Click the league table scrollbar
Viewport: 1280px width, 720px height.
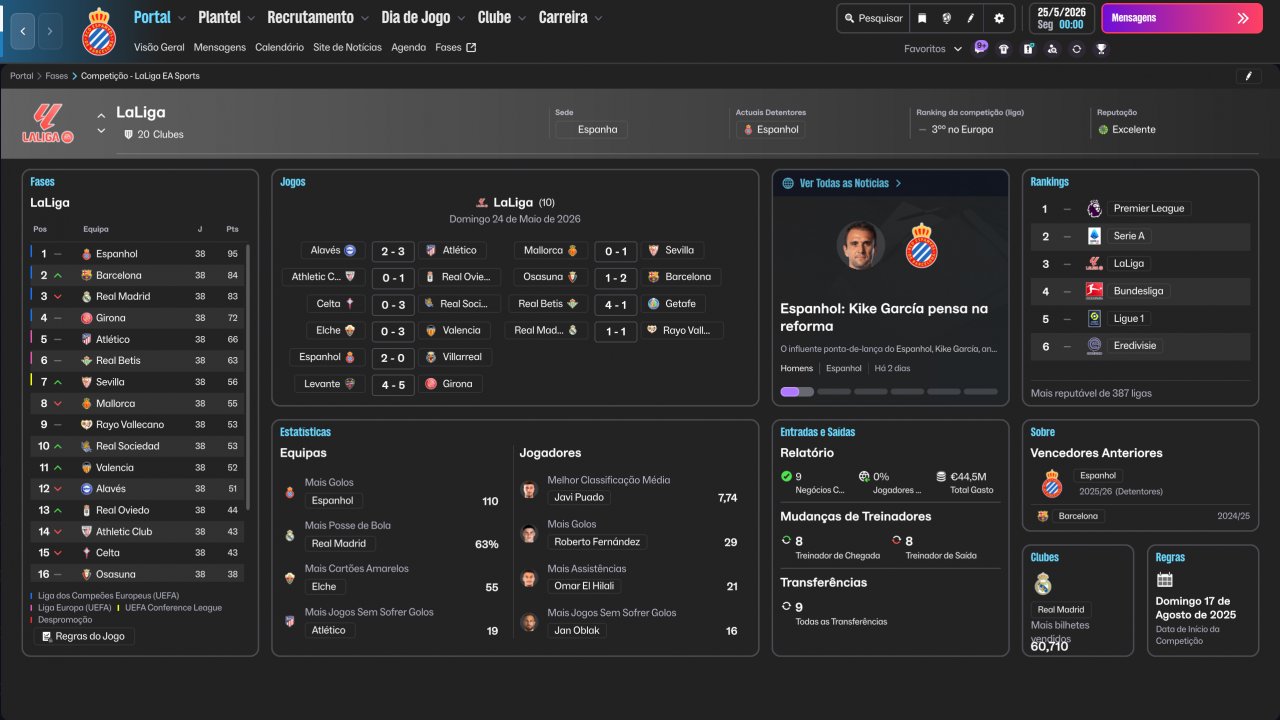pos(247,378)
